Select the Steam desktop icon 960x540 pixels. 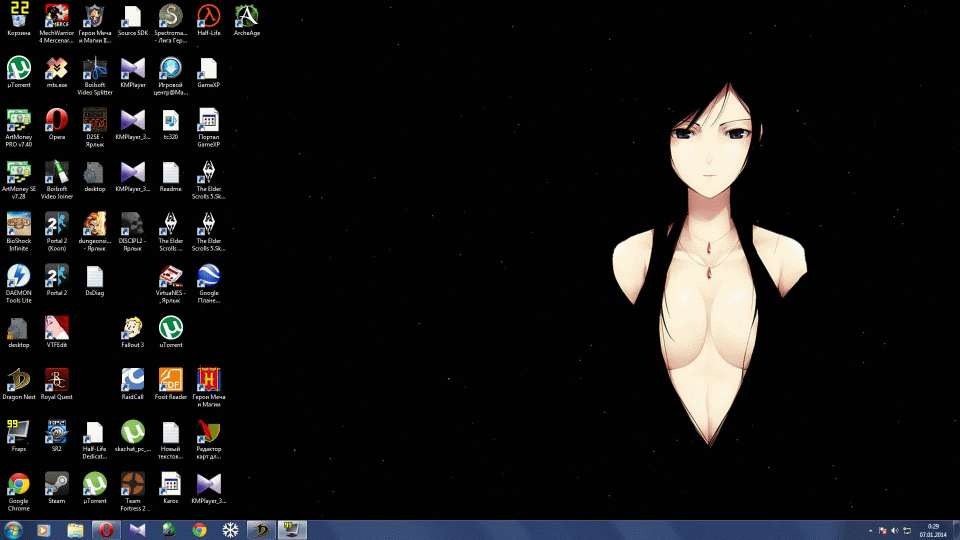point(56,484)
